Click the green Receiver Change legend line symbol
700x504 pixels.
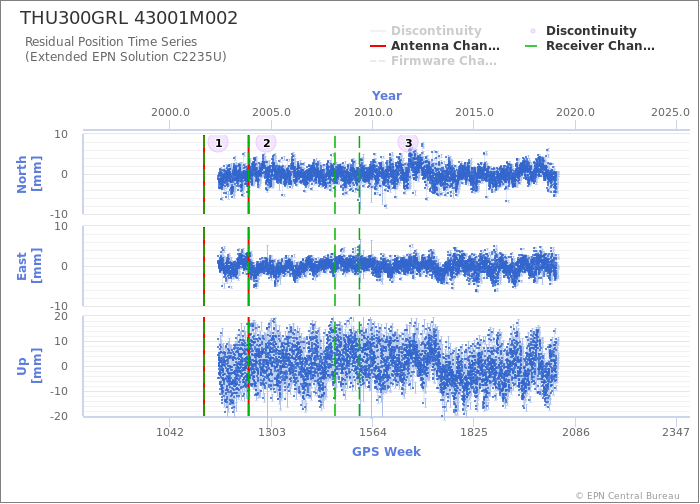click(531, 46)
